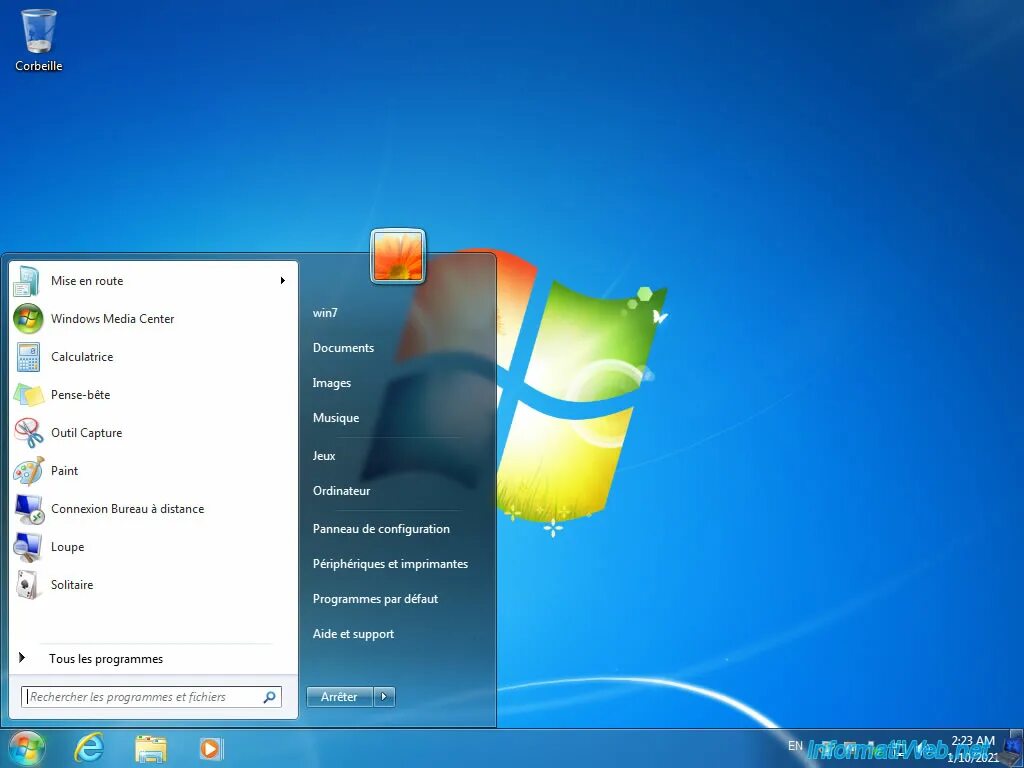Screen dimensions: 1024x768
Task: Open Connexion Bureau à distance icon
Action: (28, 509)
